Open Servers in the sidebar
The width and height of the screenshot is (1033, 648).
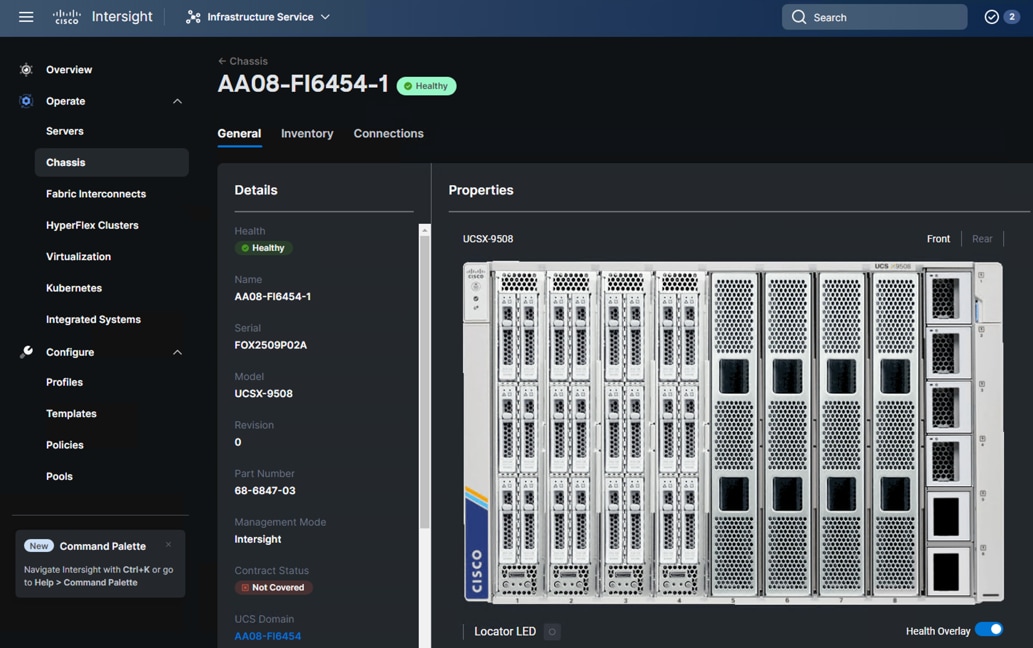[x=65, y=131]
